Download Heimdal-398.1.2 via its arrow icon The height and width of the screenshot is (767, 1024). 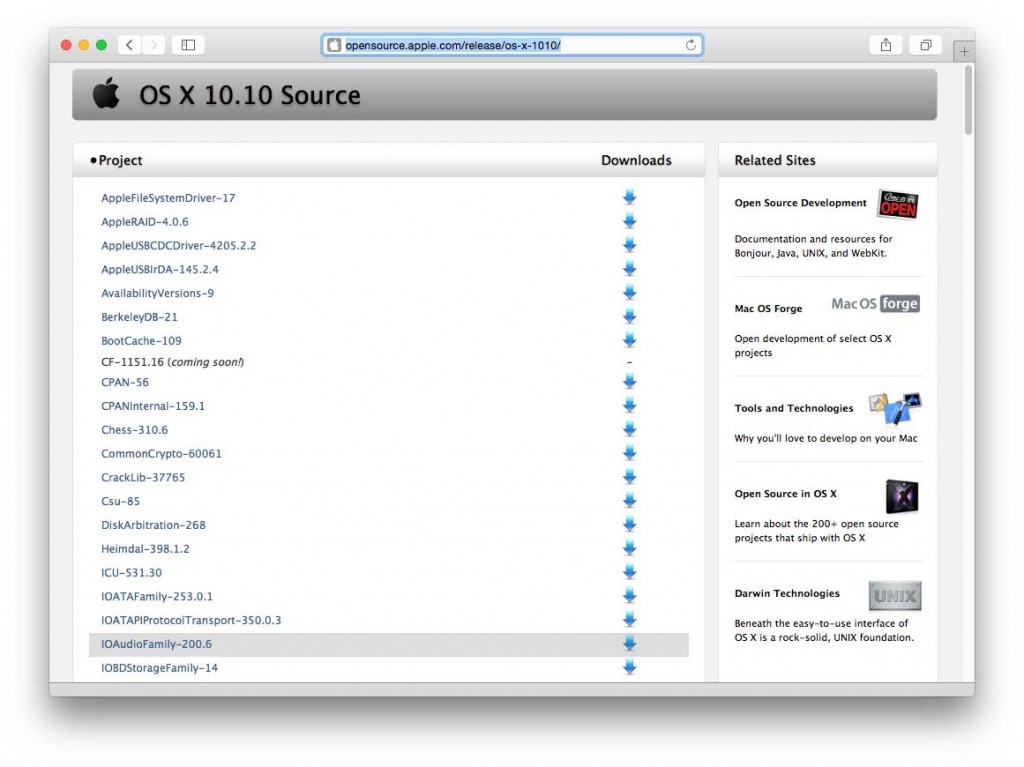(x=630, y=548)
